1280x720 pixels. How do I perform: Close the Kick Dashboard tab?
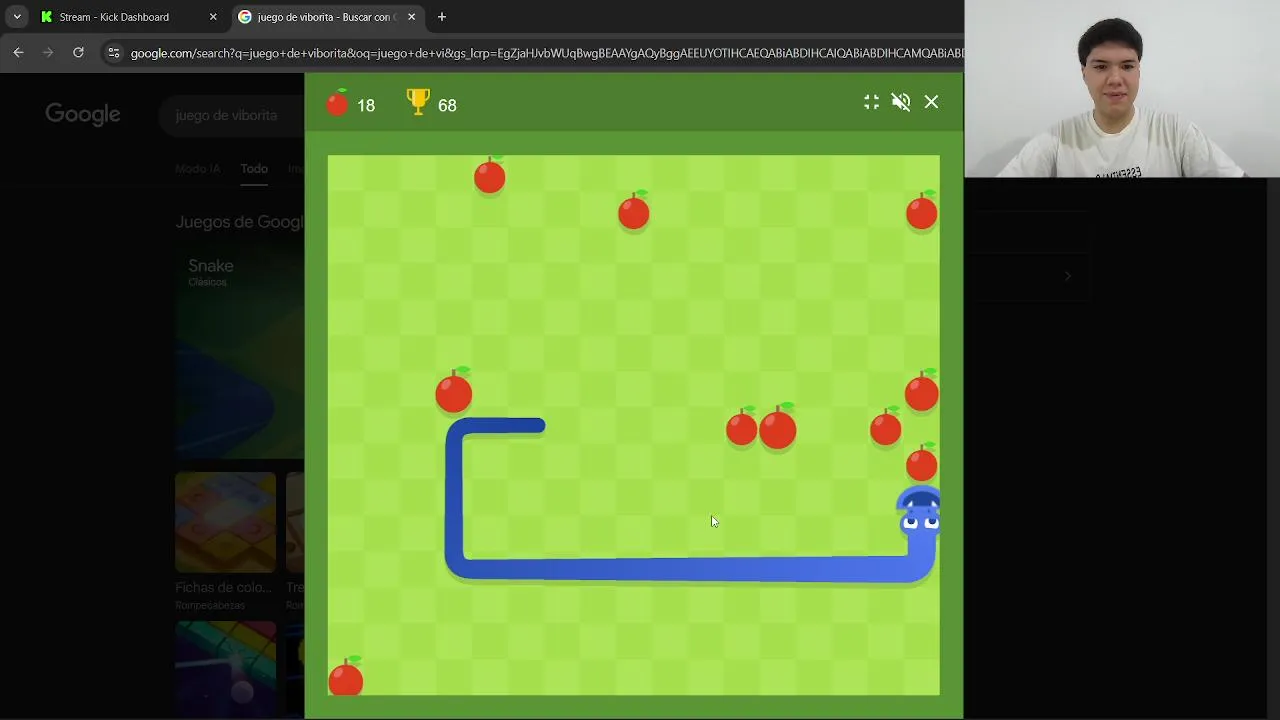click(213, 17)
